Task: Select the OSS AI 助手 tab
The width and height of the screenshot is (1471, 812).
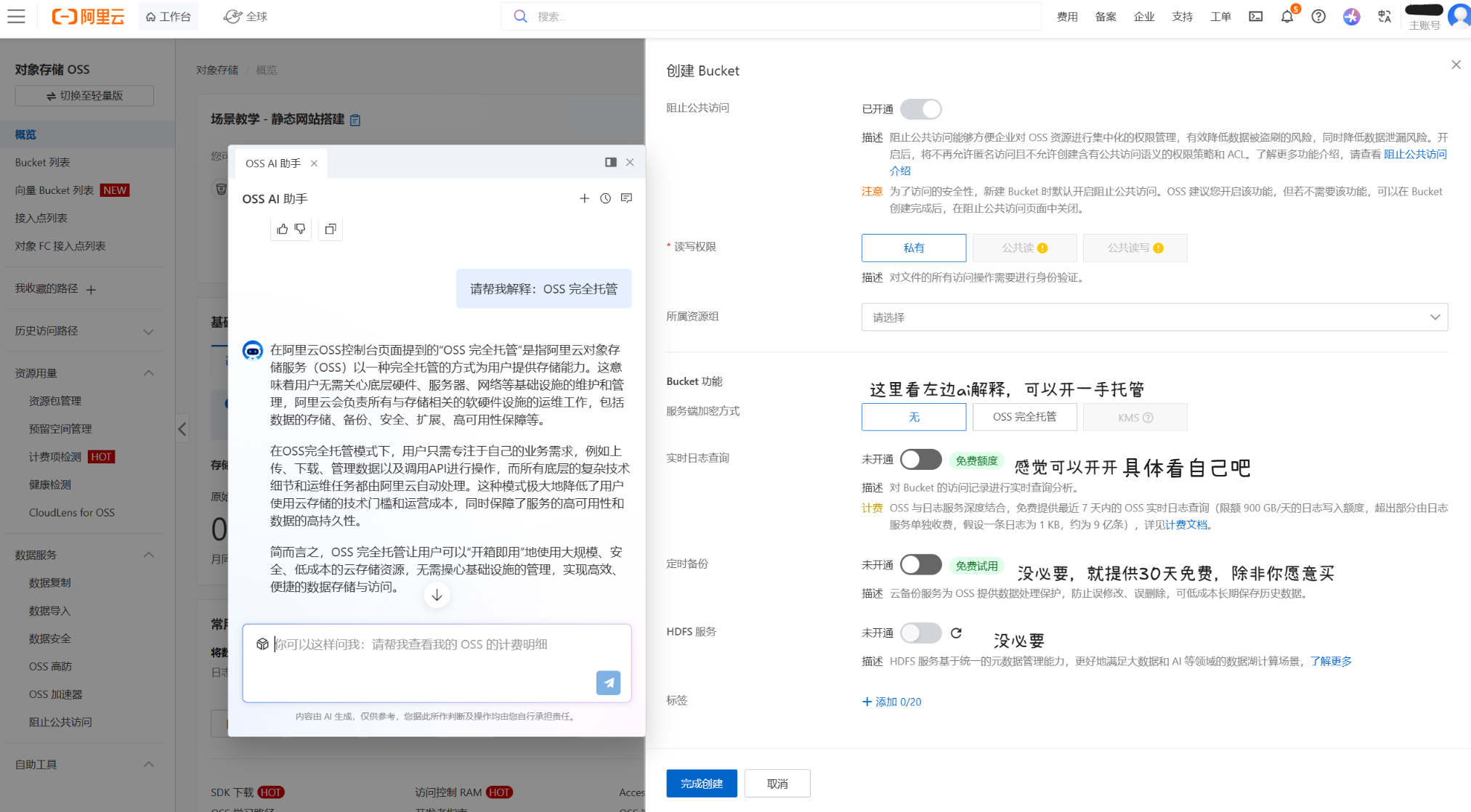Action: 273,163
